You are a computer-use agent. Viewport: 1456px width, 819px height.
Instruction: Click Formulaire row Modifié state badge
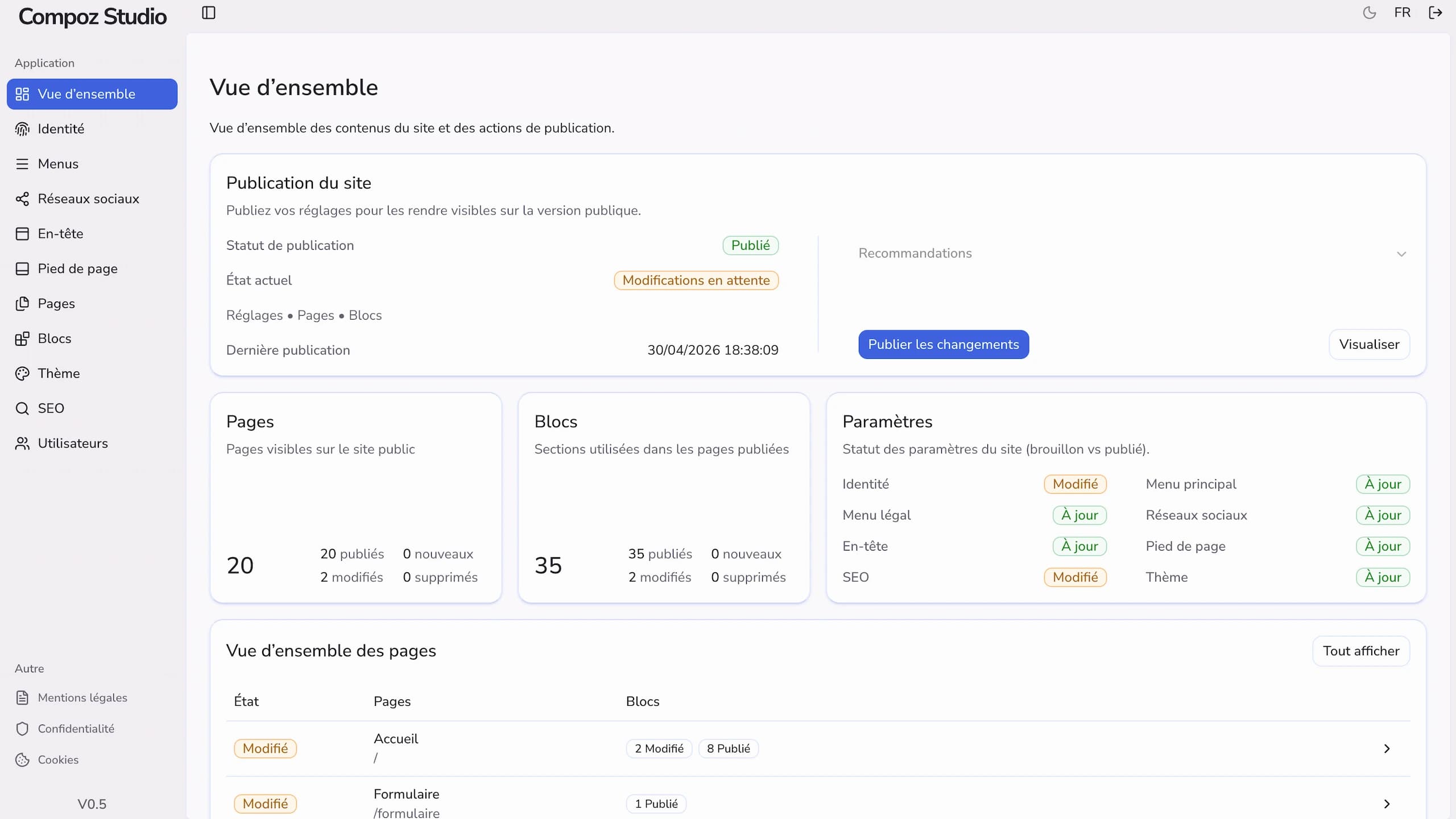pyautogui.click(x=265, y=804)
